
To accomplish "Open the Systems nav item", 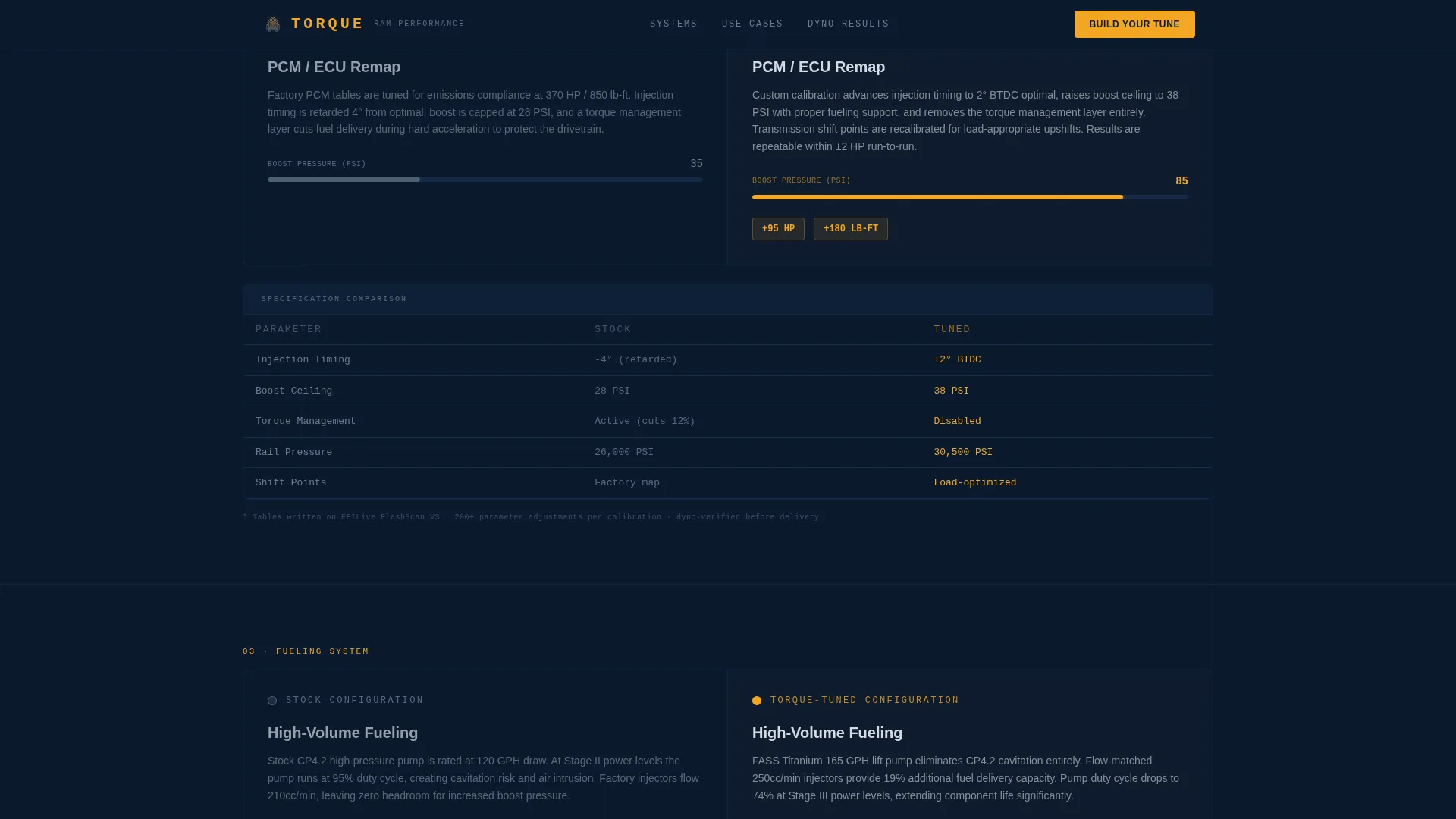I will [673, 24].
